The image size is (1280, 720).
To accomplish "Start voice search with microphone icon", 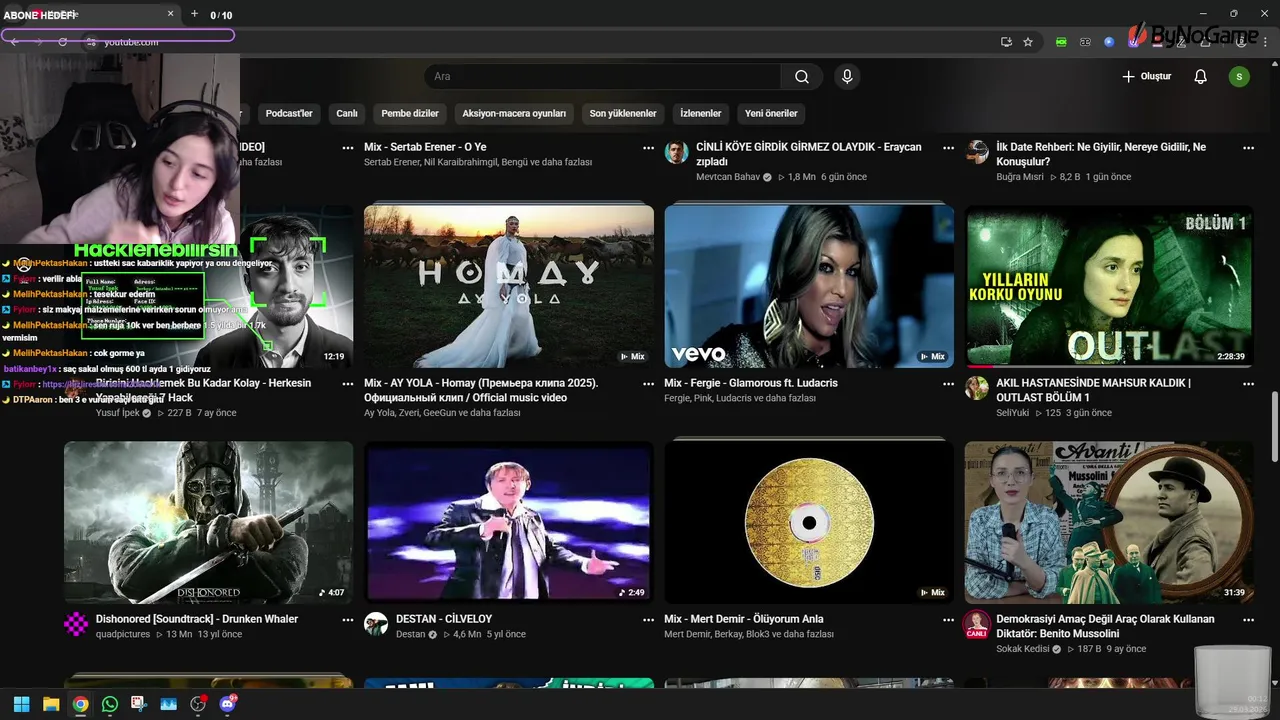I will tap(847, 77).
